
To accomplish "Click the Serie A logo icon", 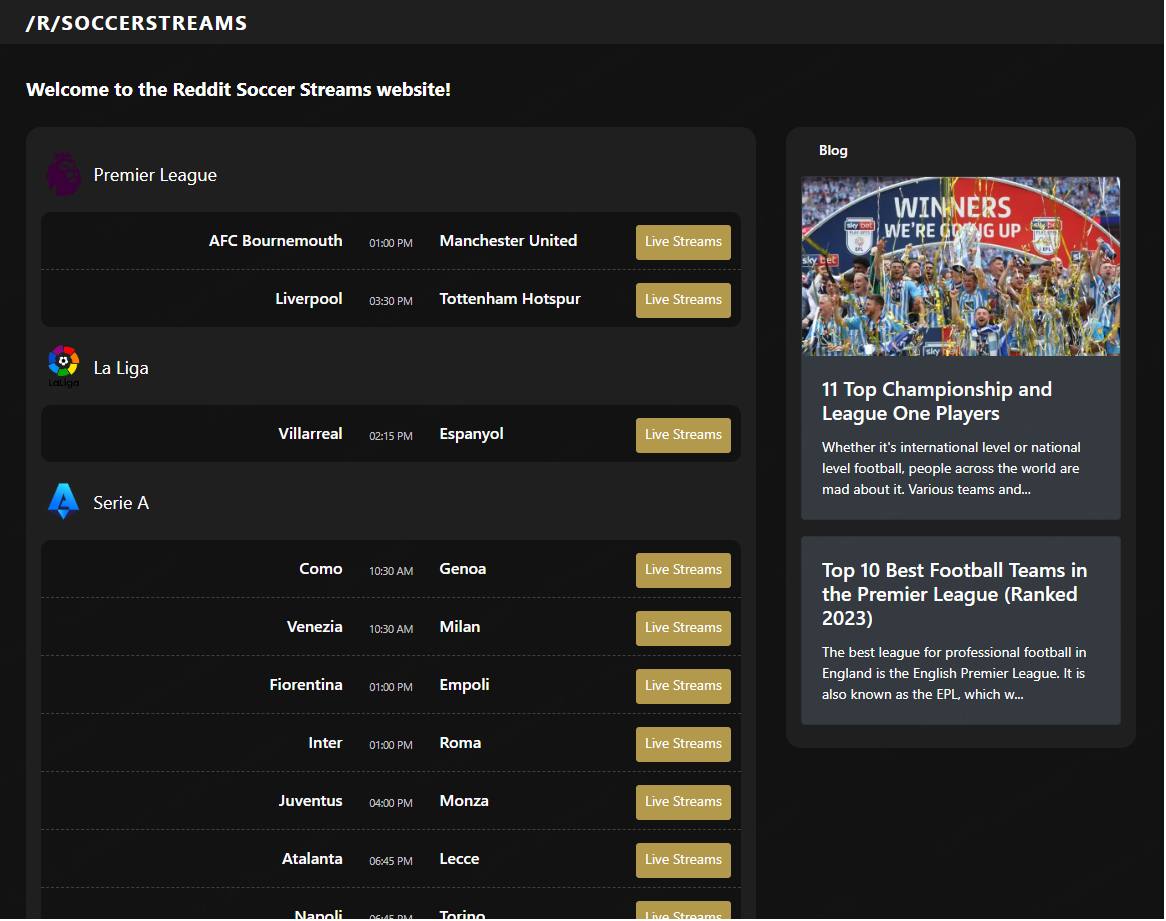I will [x=63, y=502].
